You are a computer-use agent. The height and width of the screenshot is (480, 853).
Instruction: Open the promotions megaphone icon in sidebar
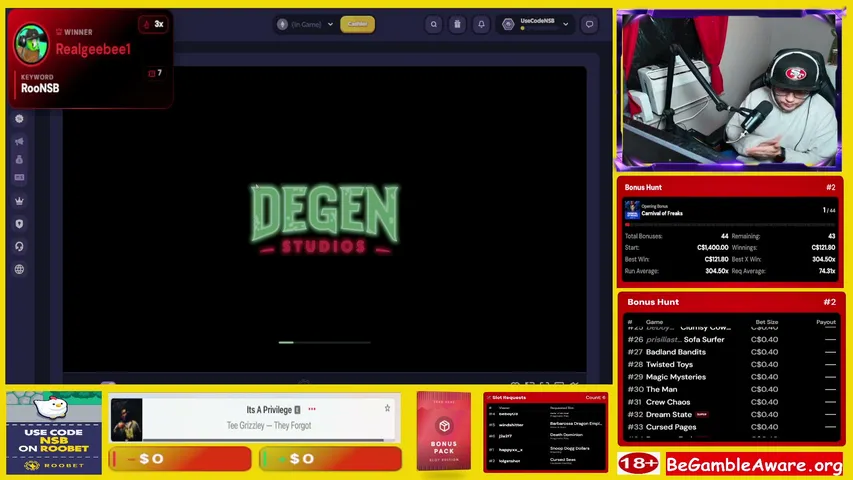tap(19, 141)
